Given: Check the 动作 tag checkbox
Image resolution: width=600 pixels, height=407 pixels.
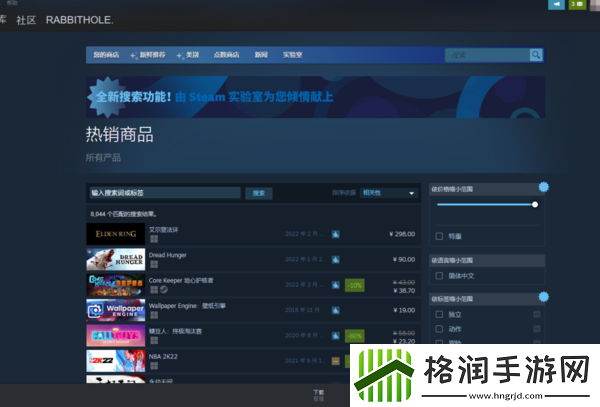Looking at the screenshot, I should pos(439,329).
